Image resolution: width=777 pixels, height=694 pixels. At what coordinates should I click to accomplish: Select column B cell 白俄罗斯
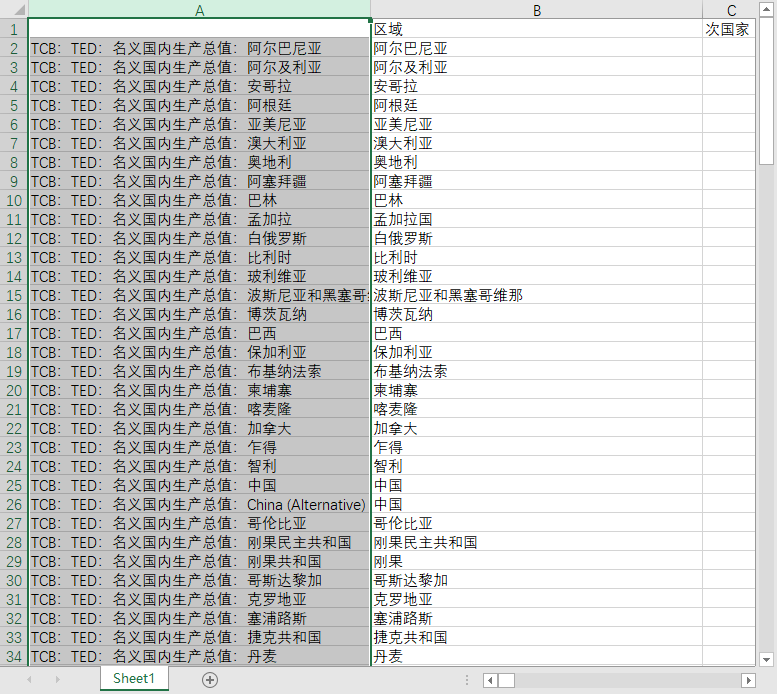537,238
